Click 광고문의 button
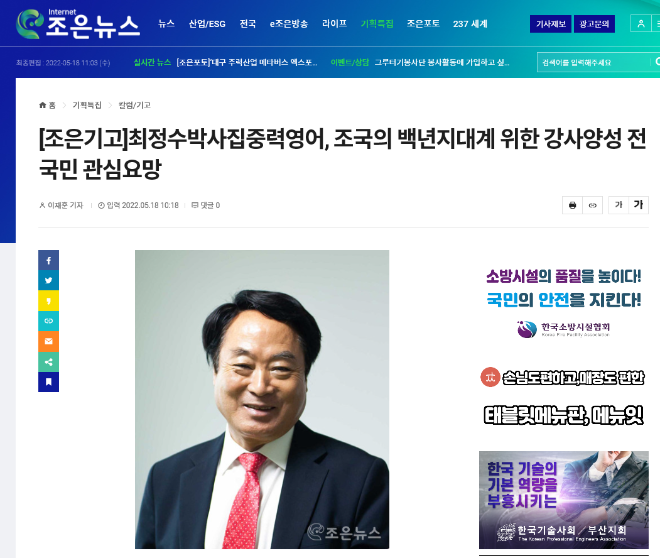Viewport: 660px width, 558px height. pyautogui.click(x=594, y=24)
